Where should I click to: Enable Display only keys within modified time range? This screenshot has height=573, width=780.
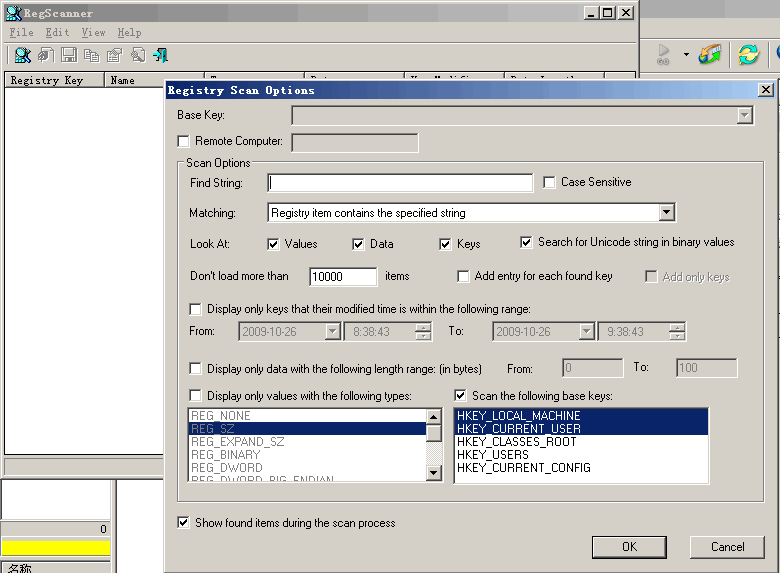click(195, 309)
